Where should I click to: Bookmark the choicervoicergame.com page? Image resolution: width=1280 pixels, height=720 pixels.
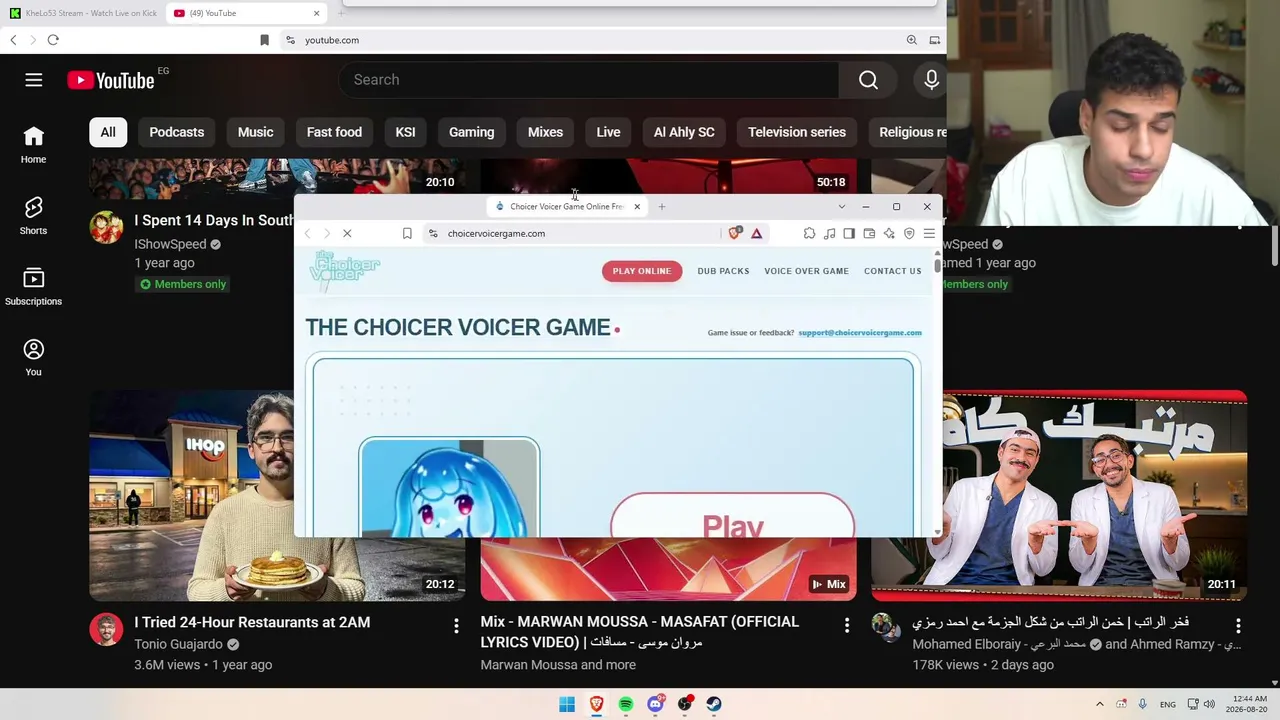click(x=407, y=233)
